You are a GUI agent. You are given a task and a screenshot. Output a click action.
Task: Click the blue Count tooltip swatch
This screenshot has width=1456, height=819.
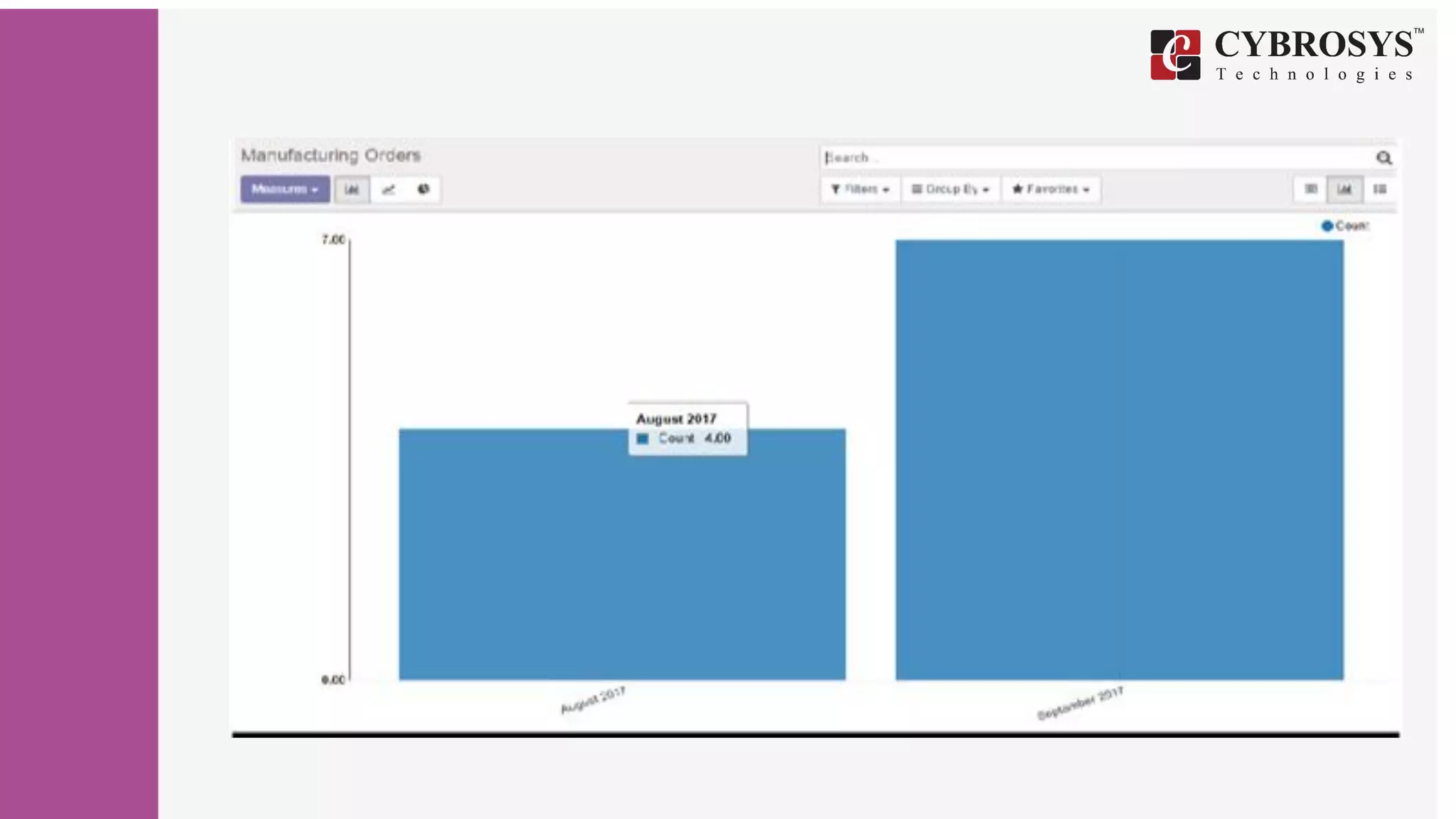[643, 439]
